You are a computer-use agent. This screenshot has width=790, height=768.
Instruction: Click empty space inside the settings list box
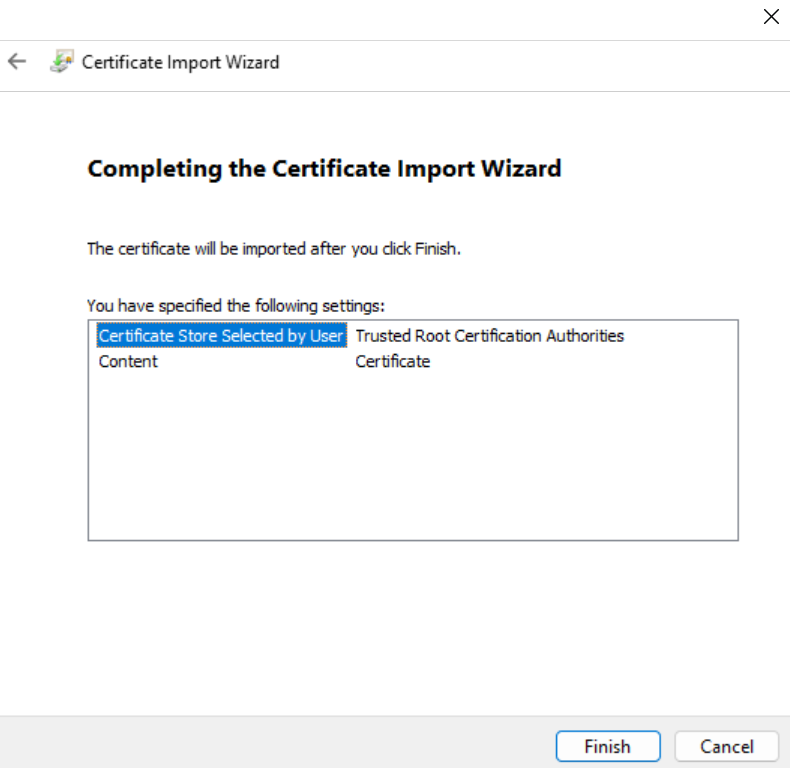tap(412, 460)
